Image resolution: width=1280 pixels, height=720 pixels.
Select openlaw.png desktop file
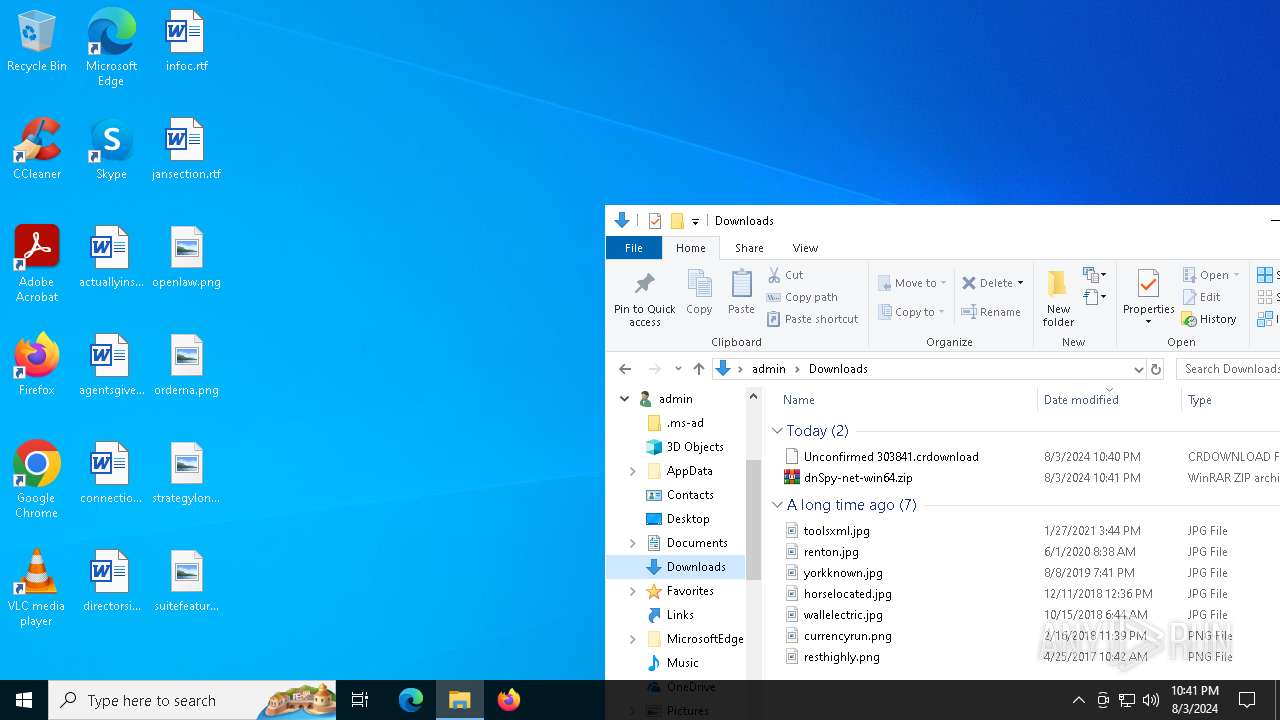coord(186,257)
